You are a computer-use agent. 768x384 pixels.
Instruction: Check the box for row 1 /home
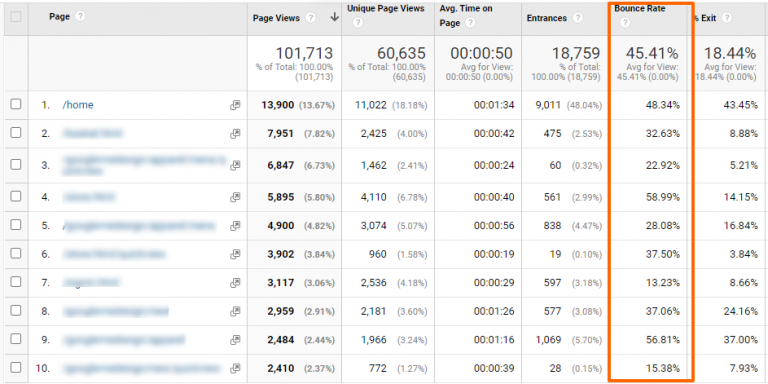[x=16, y=104]
